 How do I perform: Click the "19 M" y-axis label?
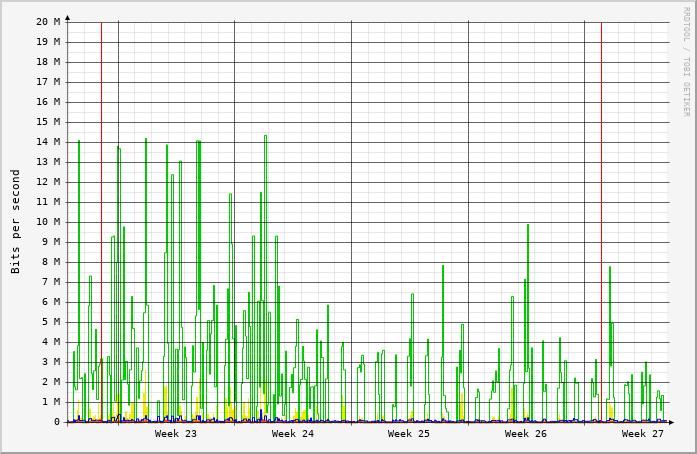click(x=48, y=42)
